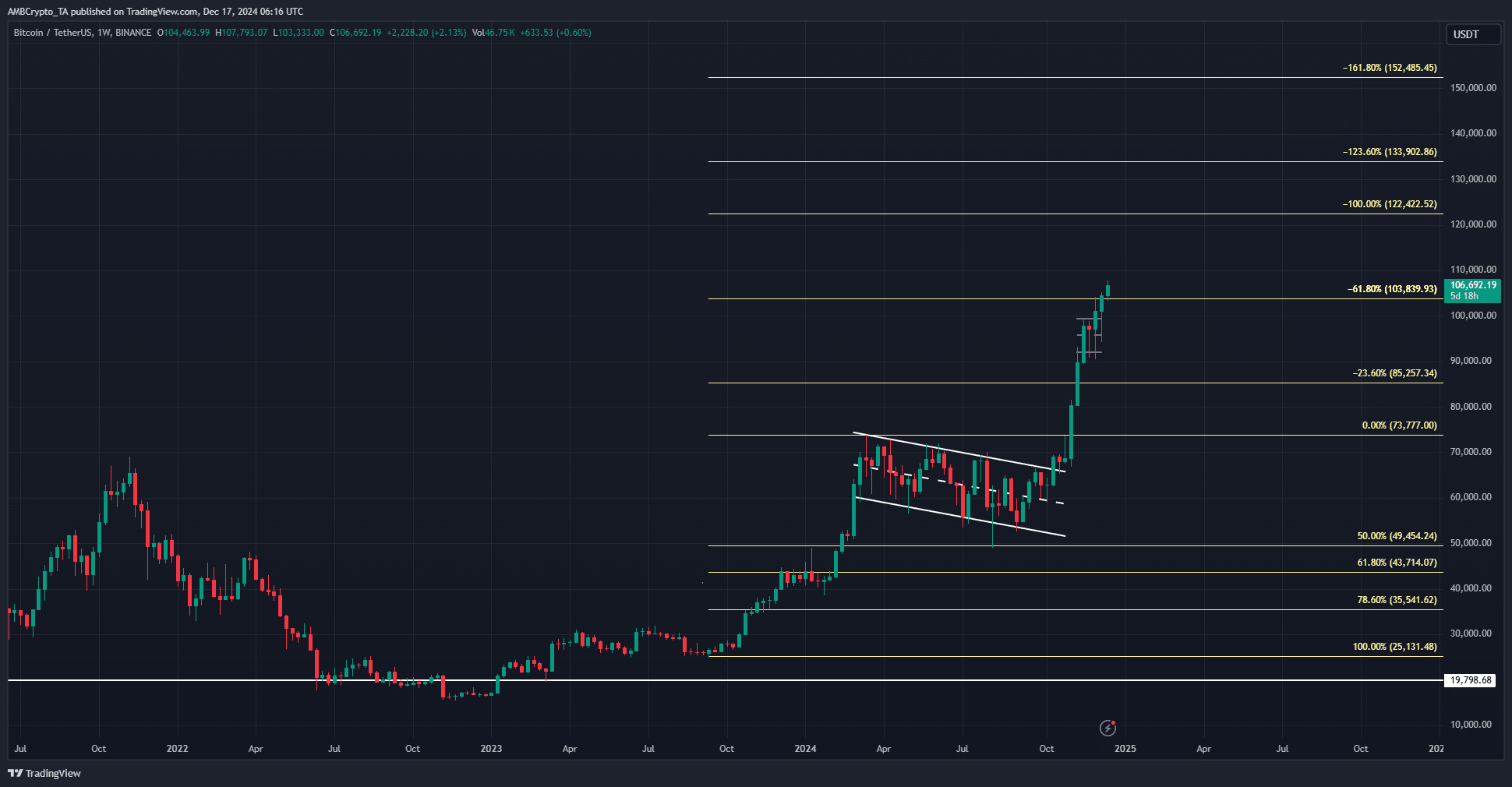Click the 106,692.19 current price label
This screenshot has height=787, width=1512.
[1472, 291]
